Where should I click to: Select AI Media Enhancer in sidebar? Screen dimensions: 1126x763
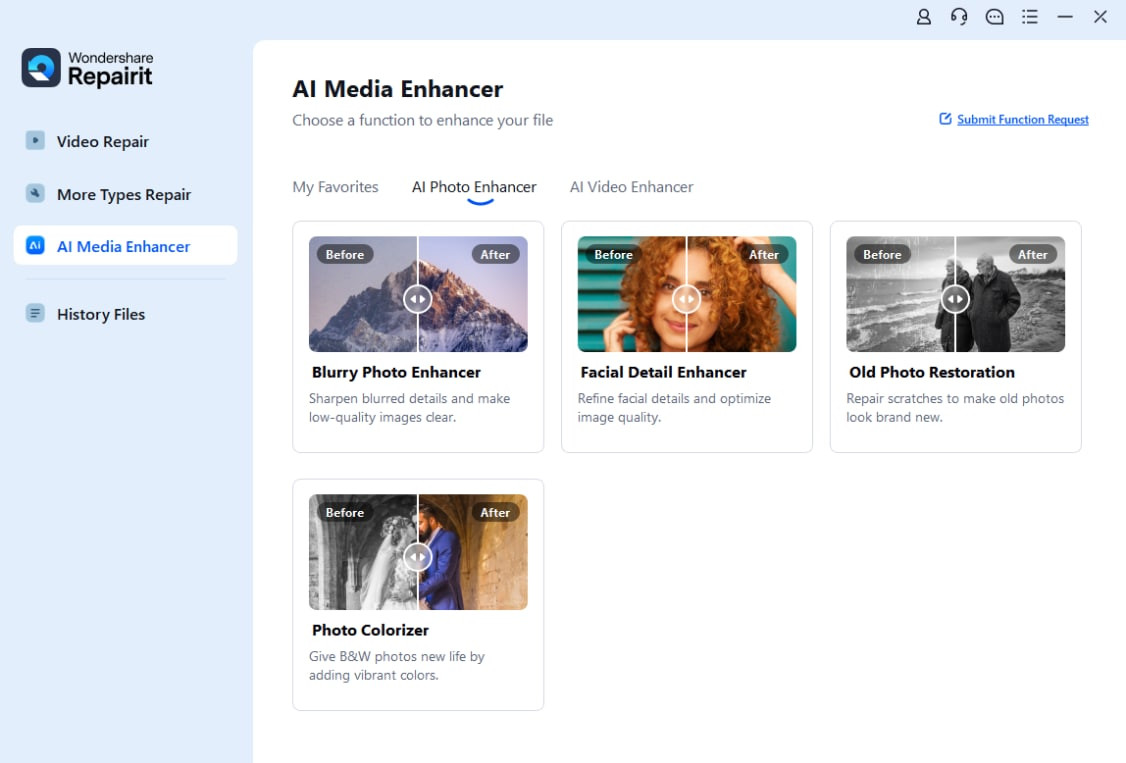pos(125,246)
